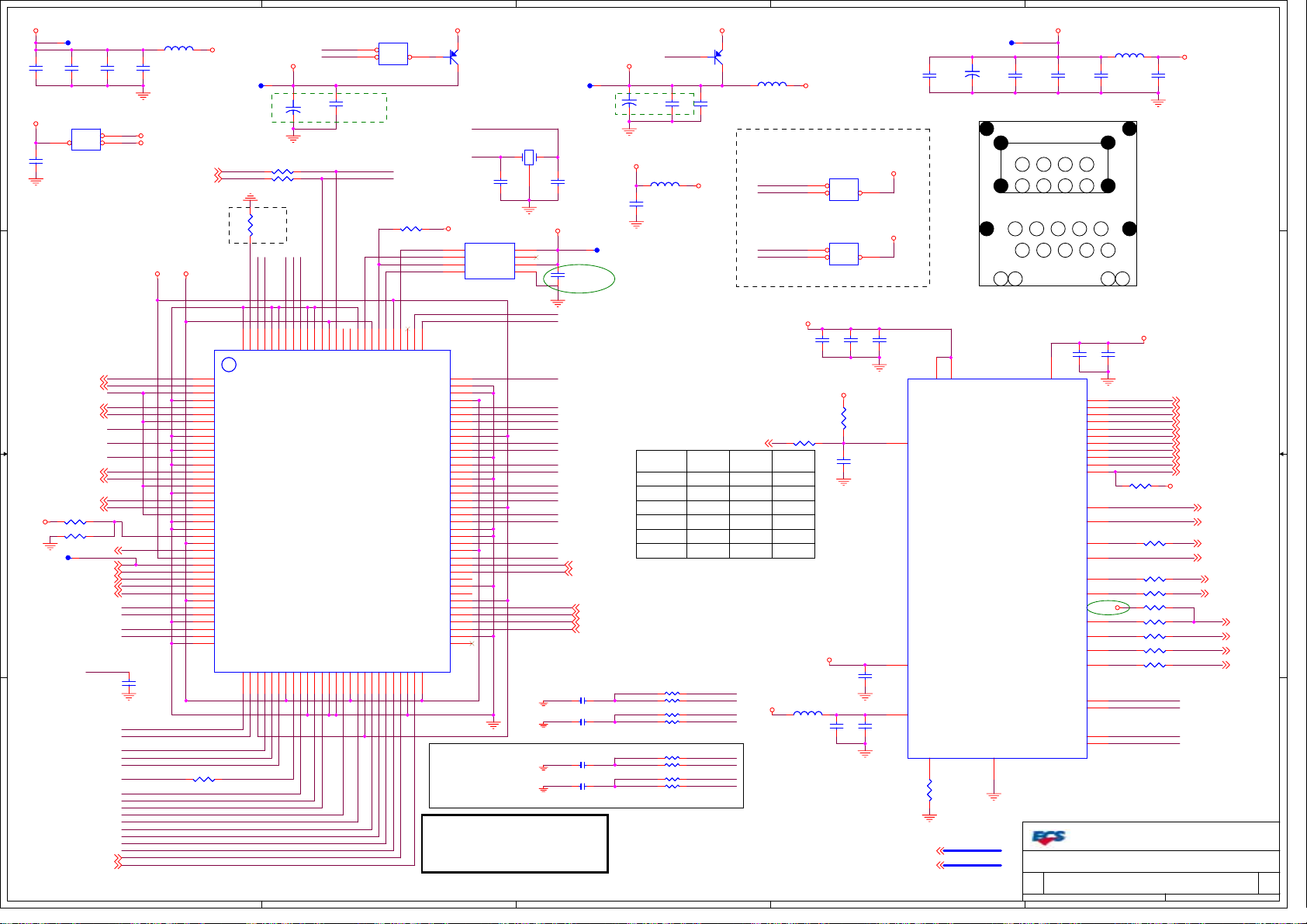Select the large square IC body on the left

click(x=332, y=511)
